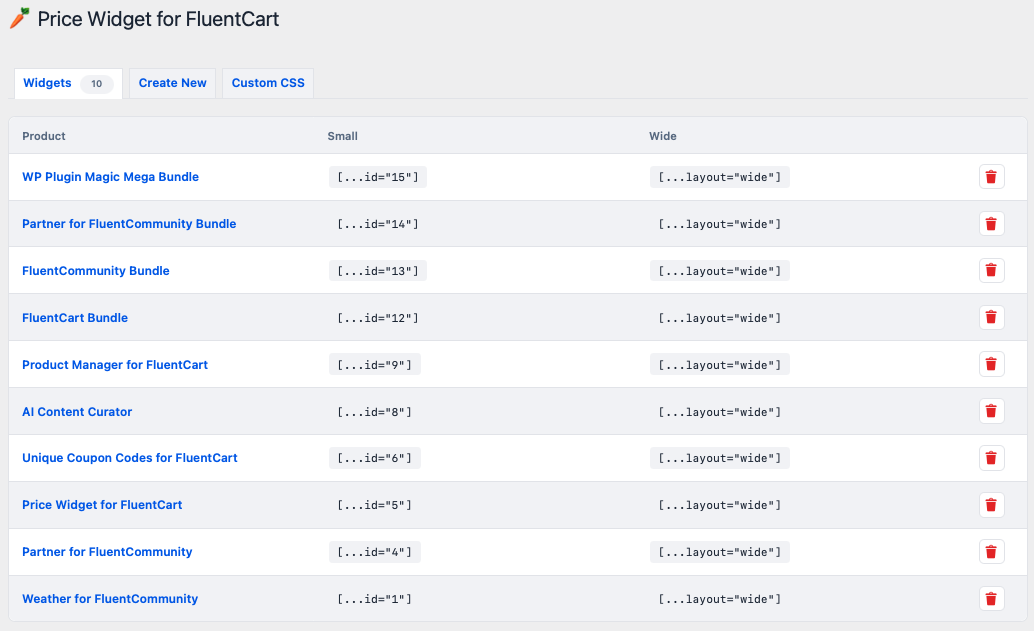Copy wide shortcode for WP Plugin Magic Mega Bundle
1034x631 pixels.
pyautogui.click(x=719, y=177)
